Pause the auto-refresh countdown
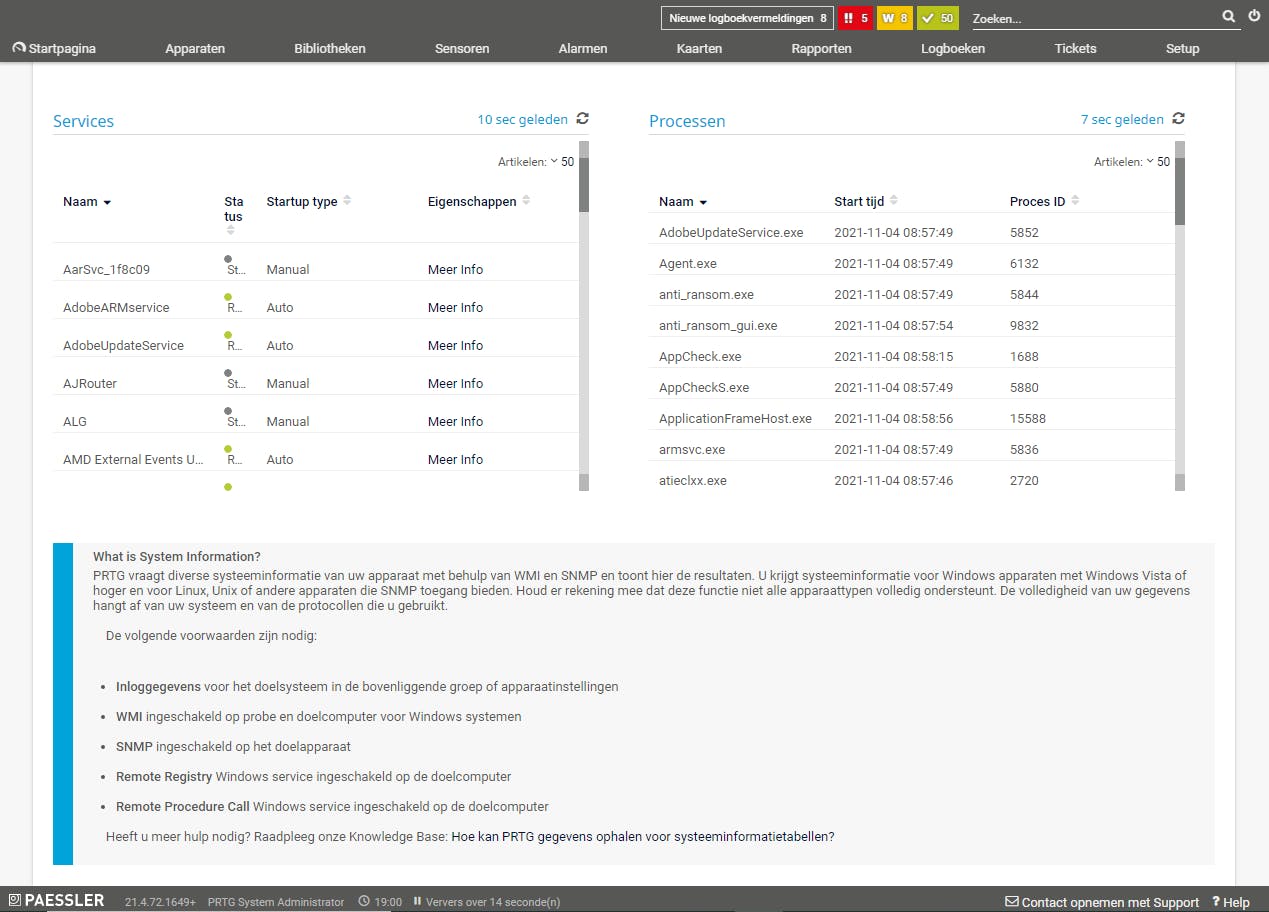This screenshot has width=1269, height=912. (x=417, y=902)
